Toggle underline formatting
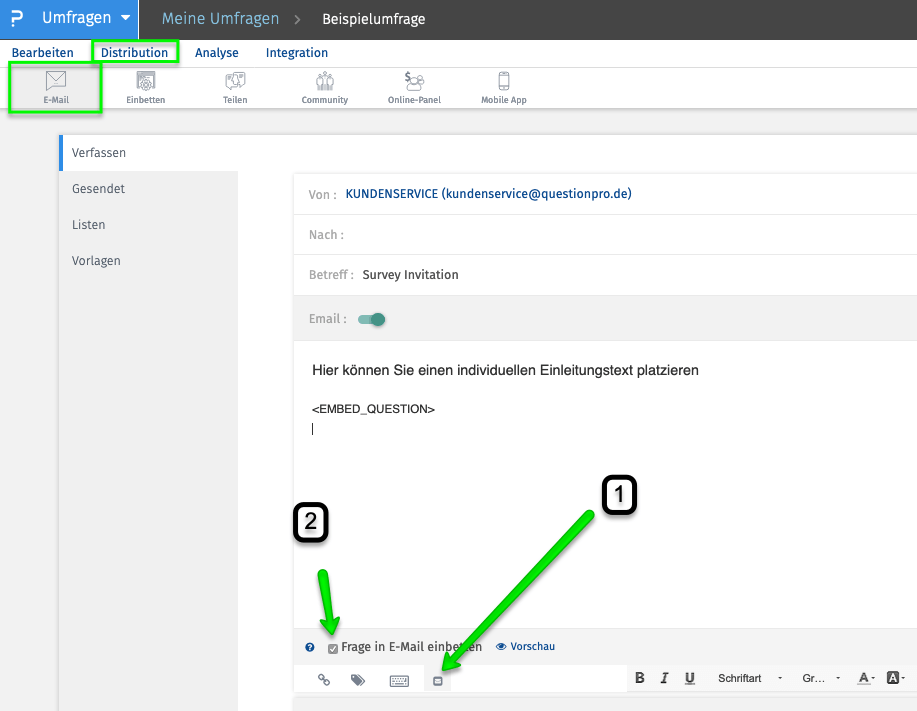 (690, 678)
